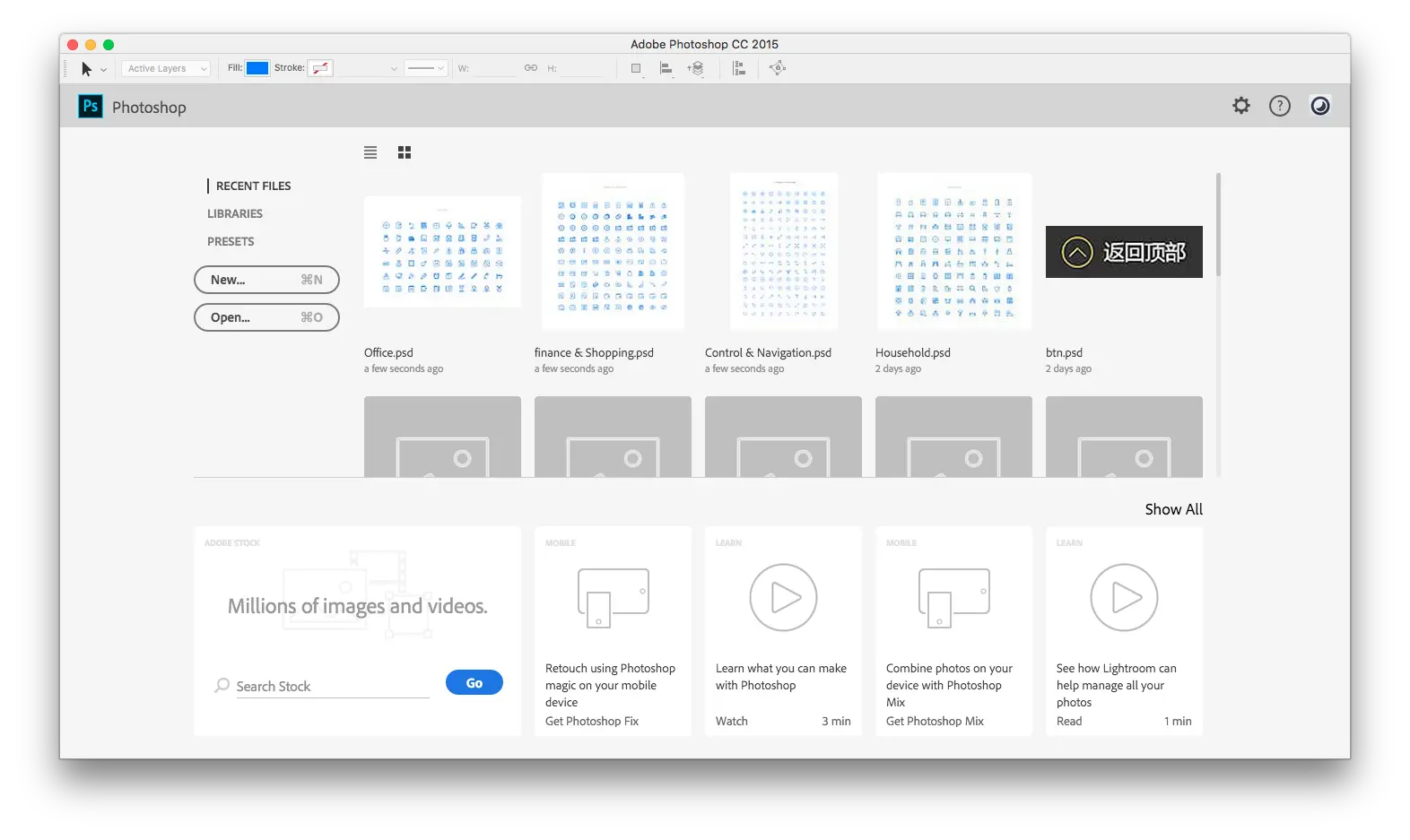The width and height of the screenshot is (1410, 840).
Task: Open the help question mark icon
Action: [x=1280, y=106]
